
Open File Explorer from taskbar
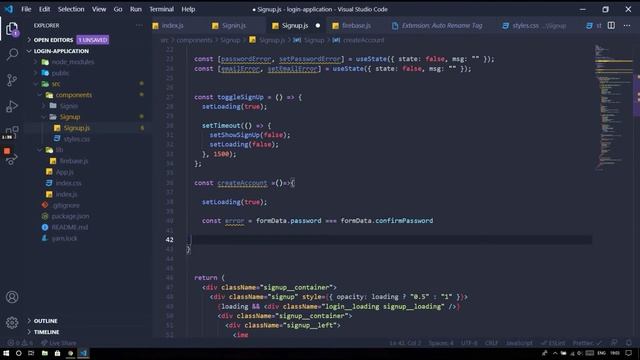point(44,353)
